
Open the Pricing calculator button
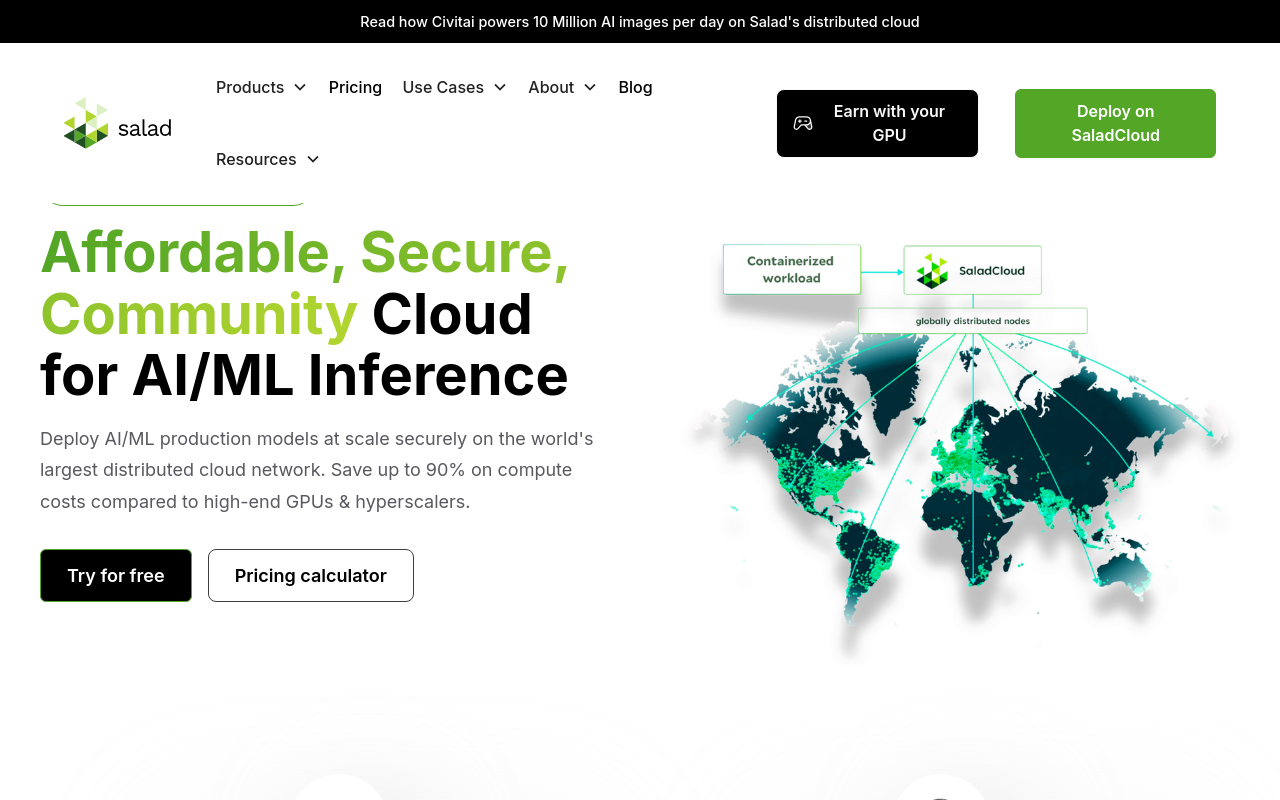tap(311, 575)
